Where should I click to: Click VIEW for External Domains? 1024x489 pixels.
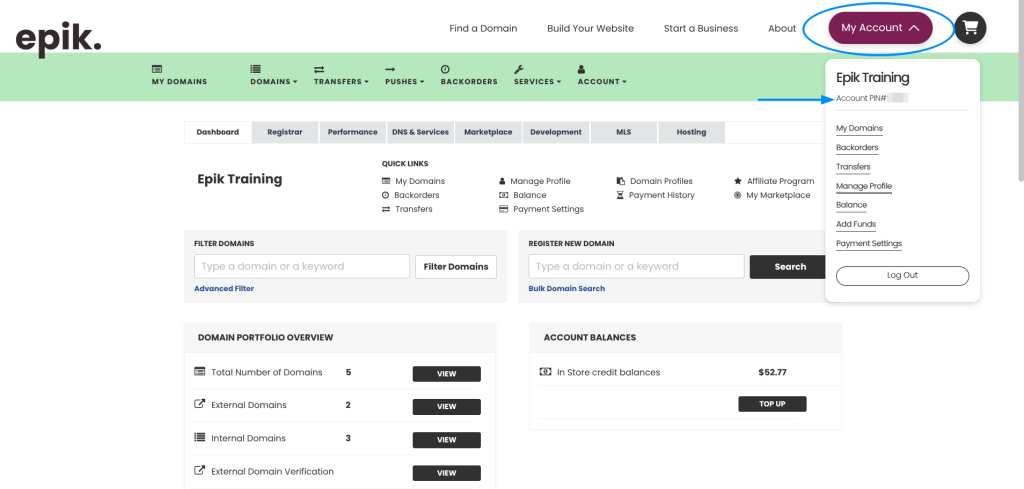click(x=447, y=407)
